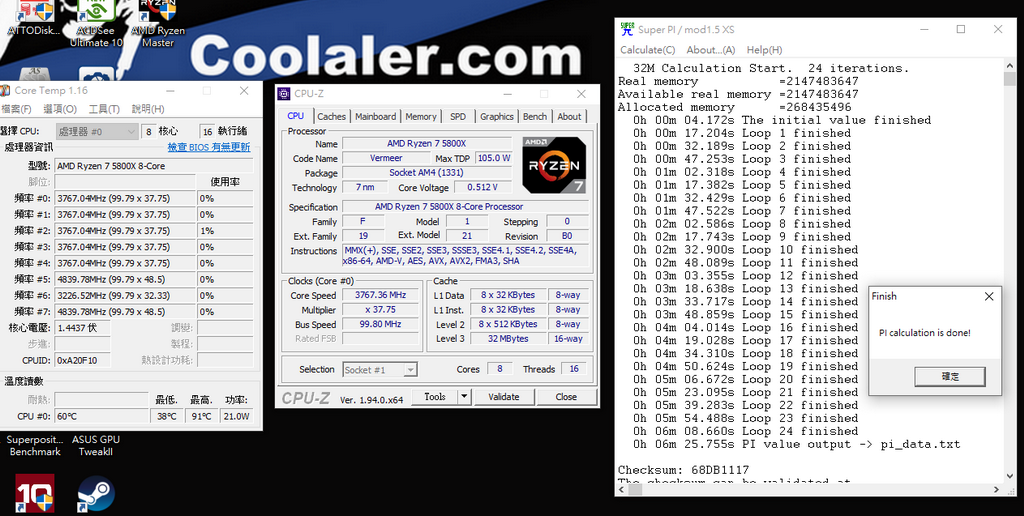Select the ASUS GPU TweakII desktop label
The image size is (1024, 516).
click(x=95, y=445)
